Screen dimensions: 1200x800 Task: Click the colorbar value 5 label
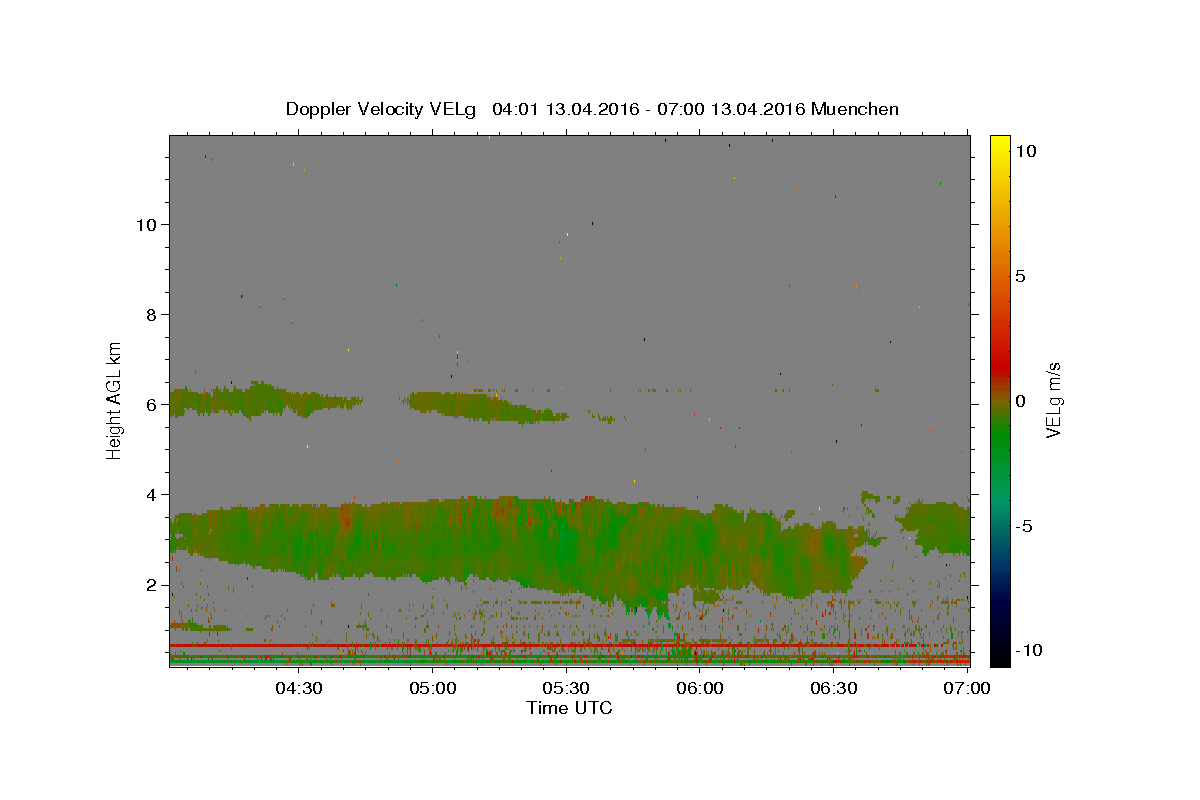[x=1020, y=276]
